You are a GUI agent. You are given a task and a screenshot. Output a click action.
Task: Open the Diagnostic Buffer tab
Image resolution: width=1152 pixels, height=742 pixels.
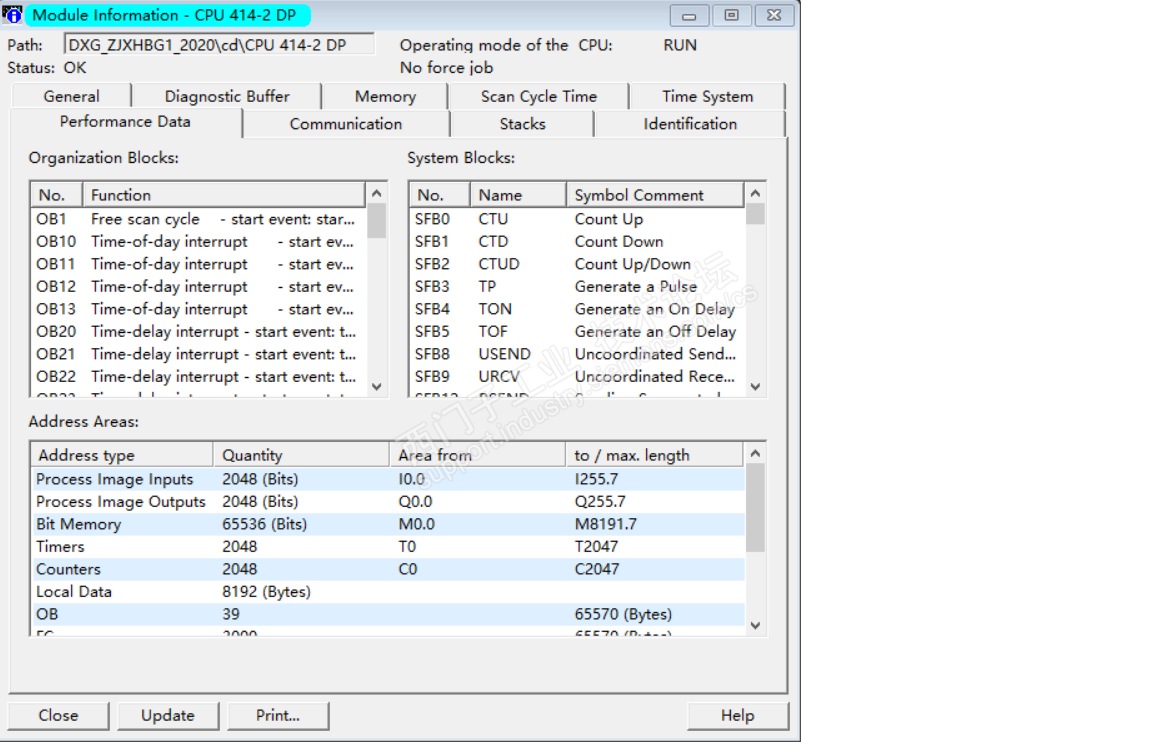tap(227, 97)
